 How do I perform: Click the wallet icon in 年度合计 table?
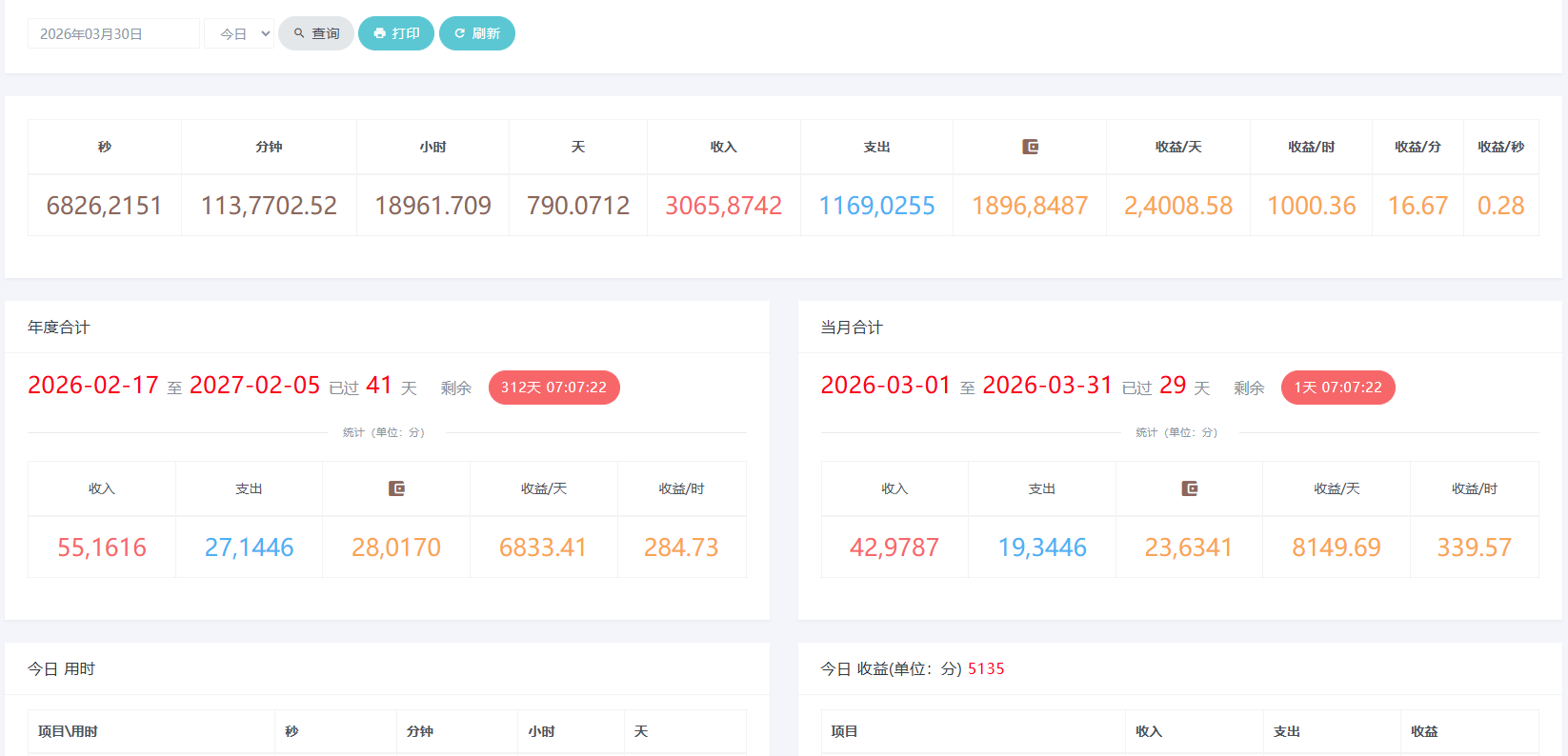tap(396, 488)
